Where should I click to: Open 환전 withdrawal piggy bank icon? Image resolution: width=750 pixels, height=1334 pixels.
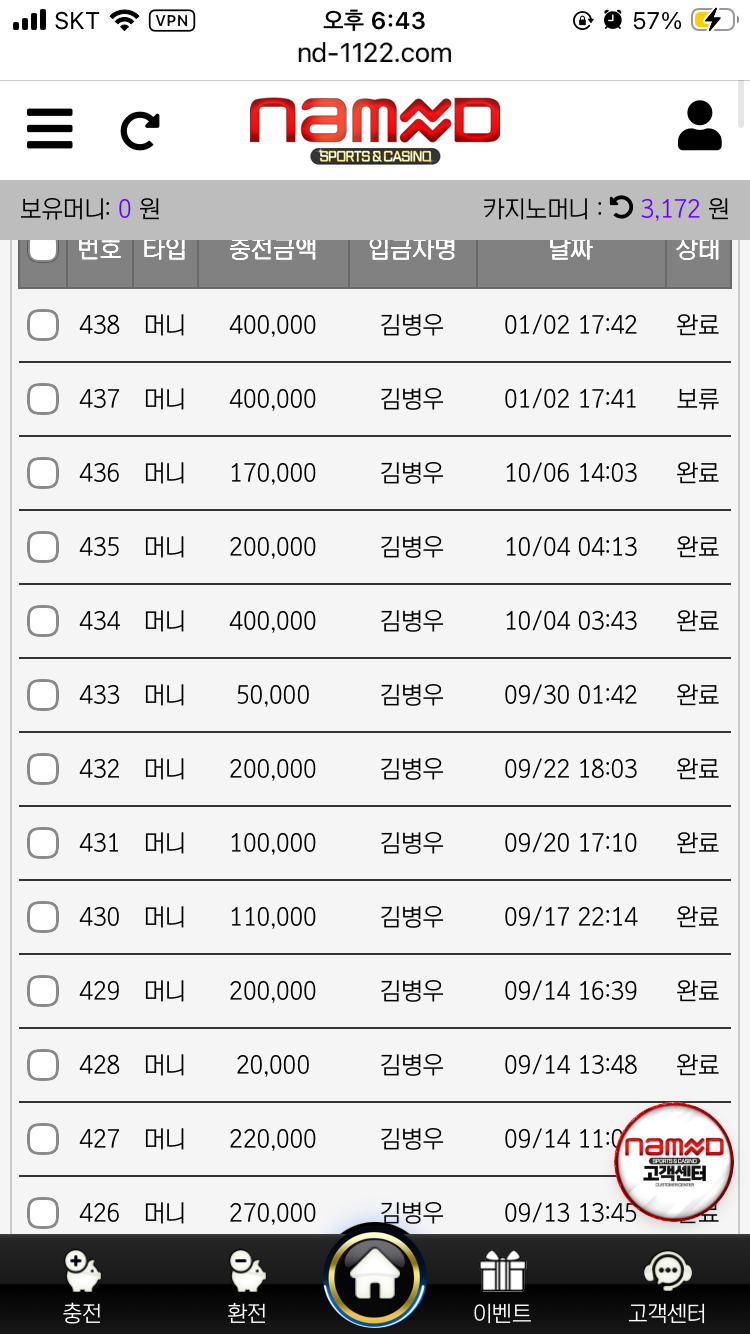[246, 1272]
